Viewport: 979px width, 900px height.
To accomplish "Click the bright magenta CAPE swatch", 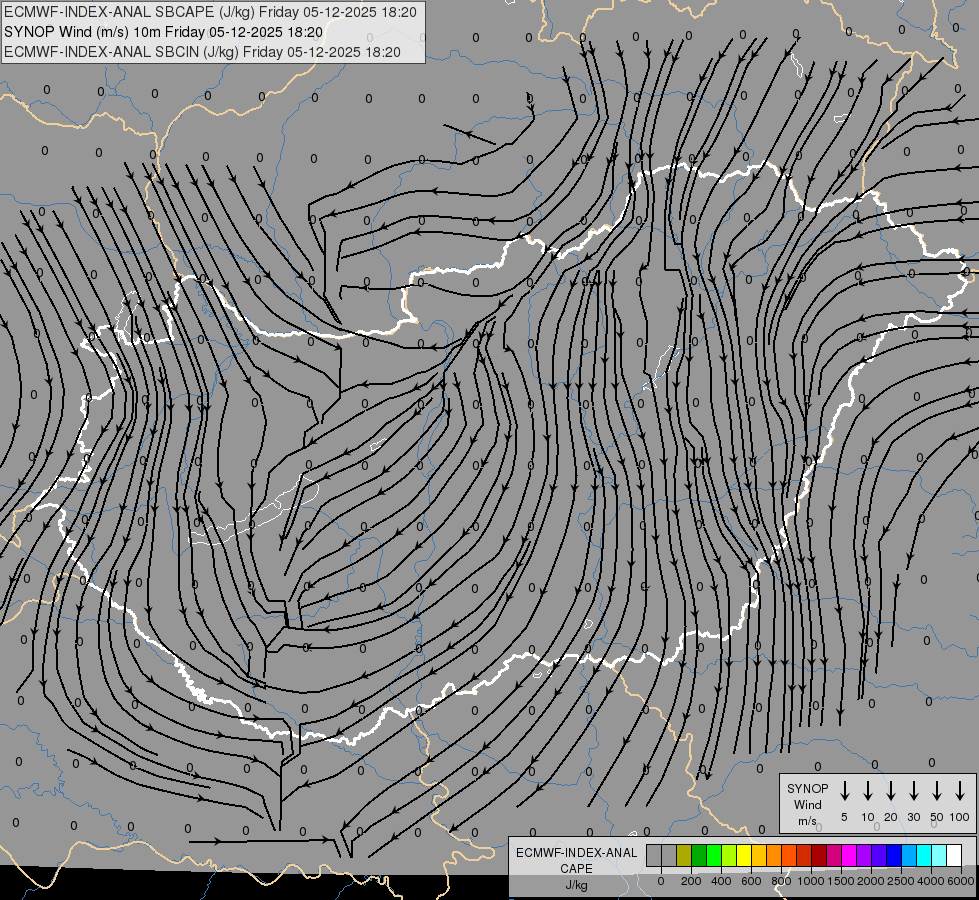I will point(849,855).
